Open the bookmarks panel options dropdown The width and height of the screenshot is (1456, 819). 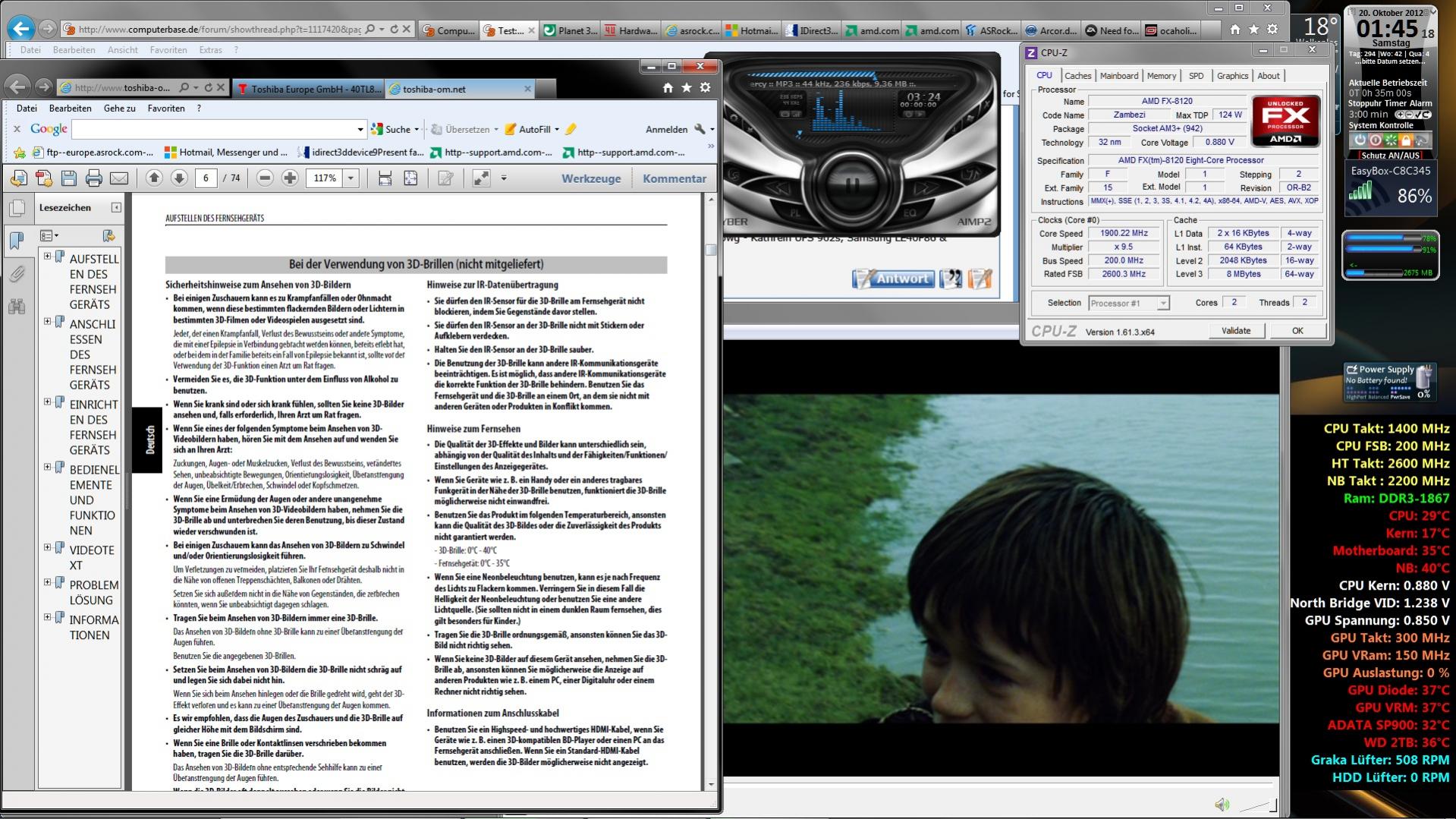pos(50,236)
